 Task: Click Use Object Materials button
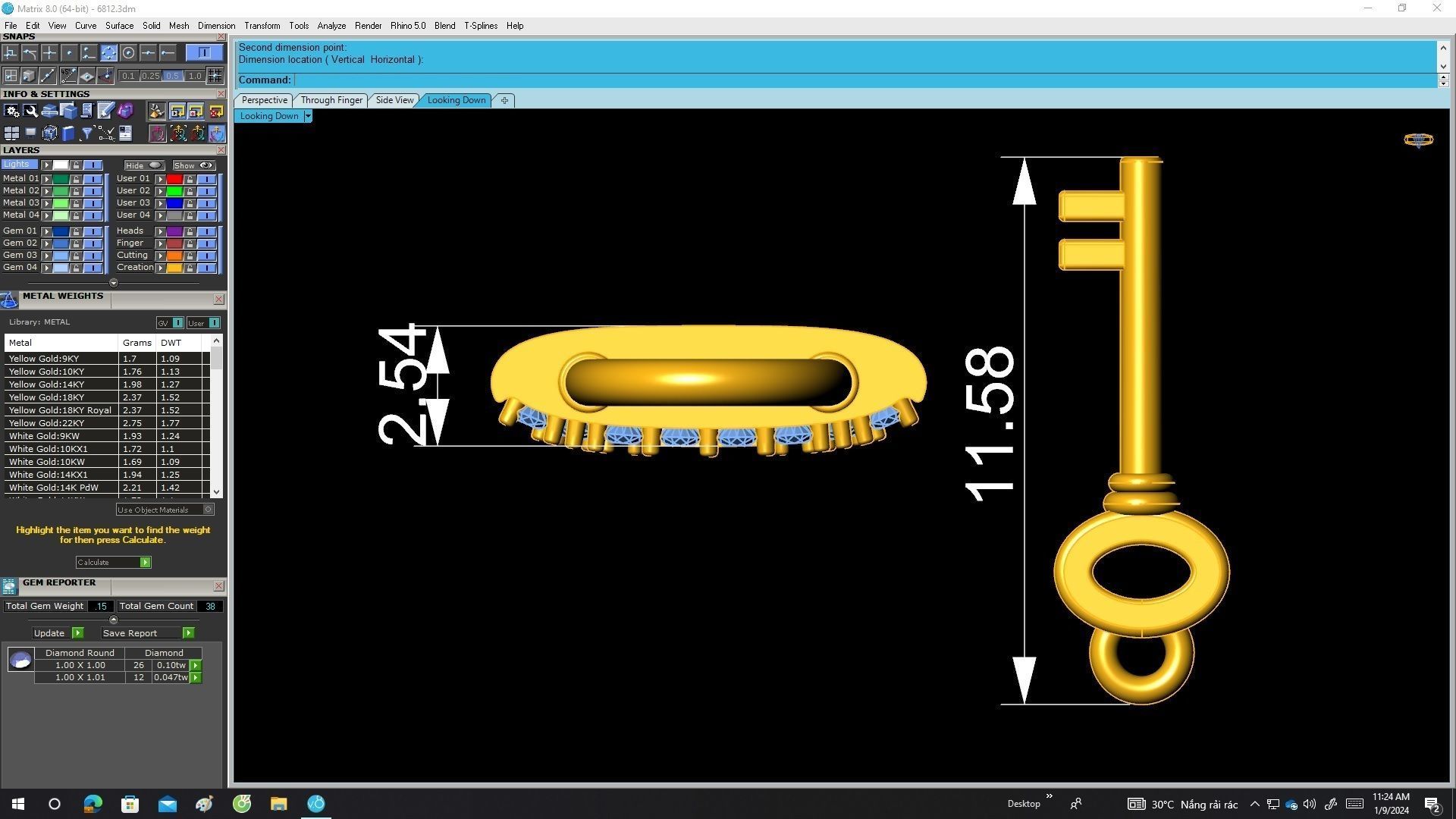pos(165,510)
